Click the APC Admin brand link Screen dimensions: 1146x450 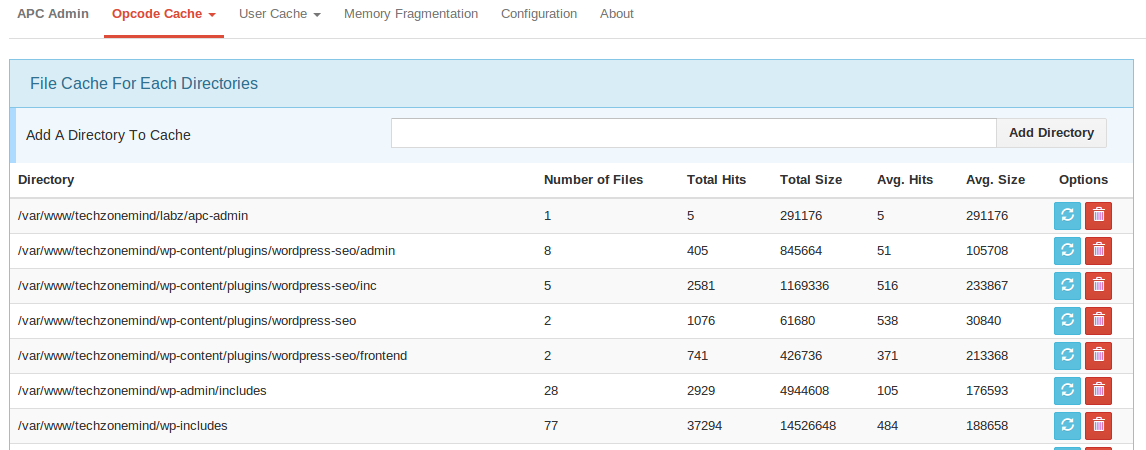click(x=53, y=14)
